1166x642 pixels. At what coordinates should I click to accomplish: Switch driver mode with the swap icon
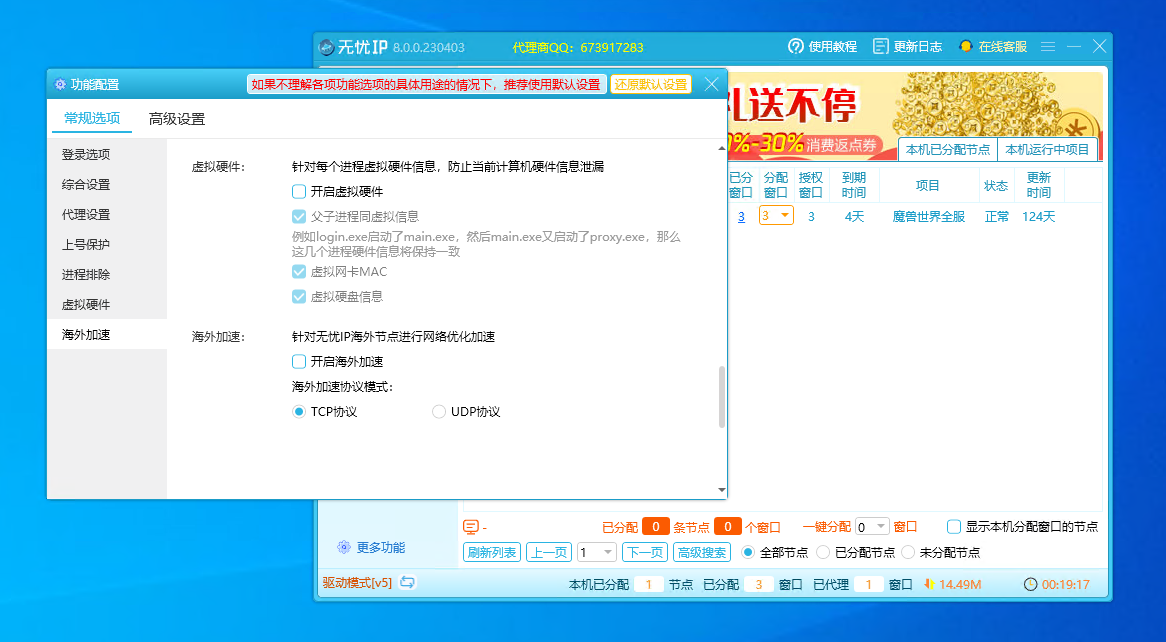click(407, 582)
